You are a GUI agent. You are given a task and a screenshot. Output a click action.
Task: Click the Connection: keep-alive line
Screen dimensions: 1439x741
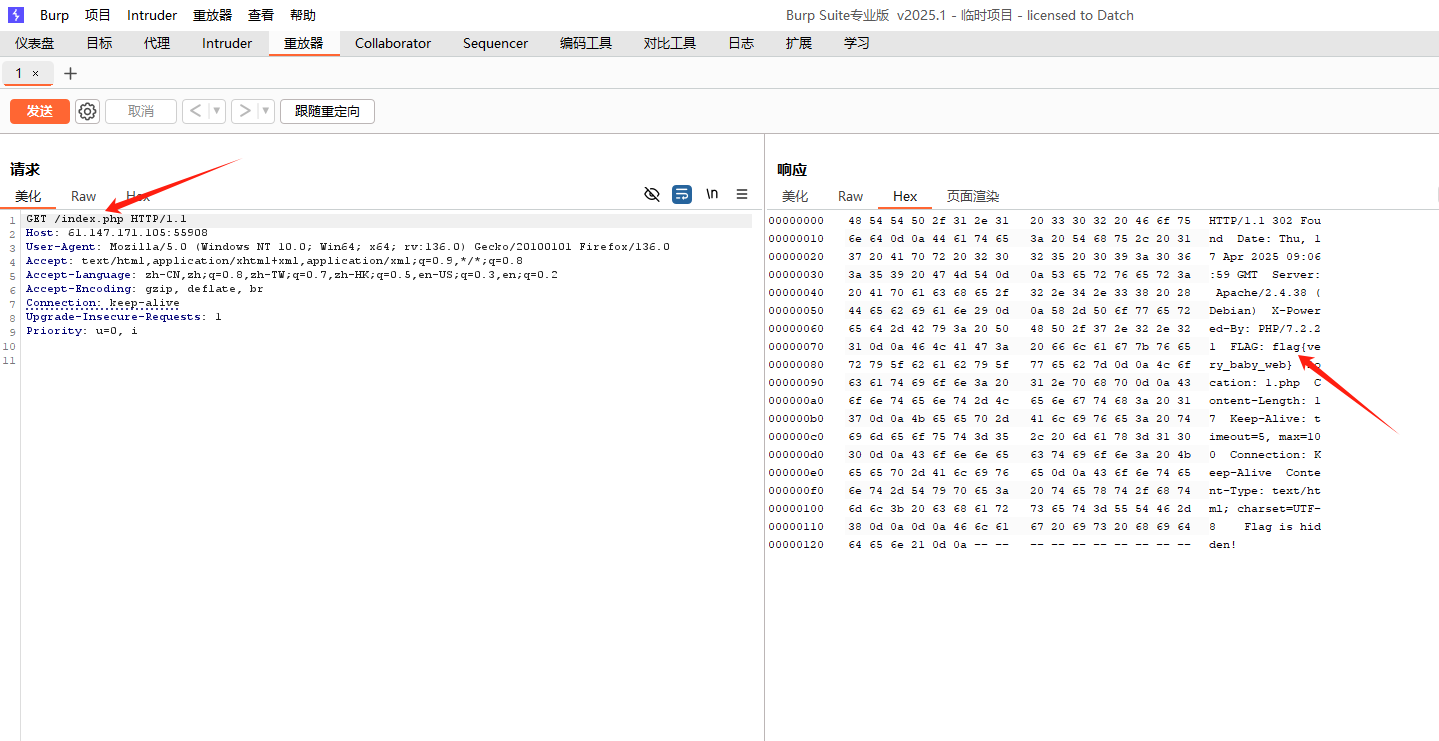click(103, 303)
